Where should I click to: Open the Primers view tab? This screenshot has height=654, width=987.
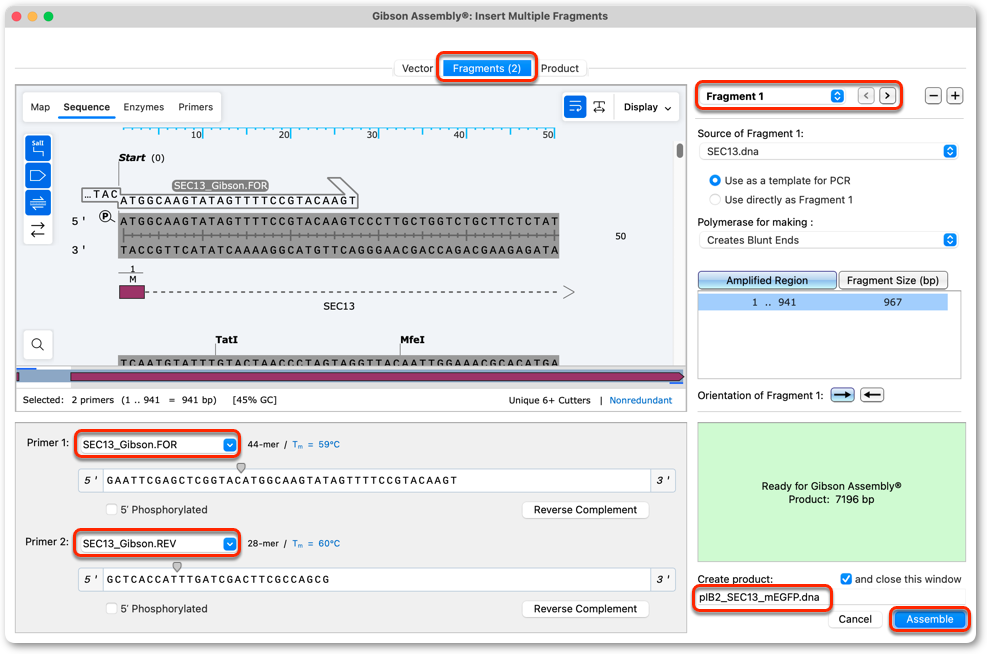point(196,107)
